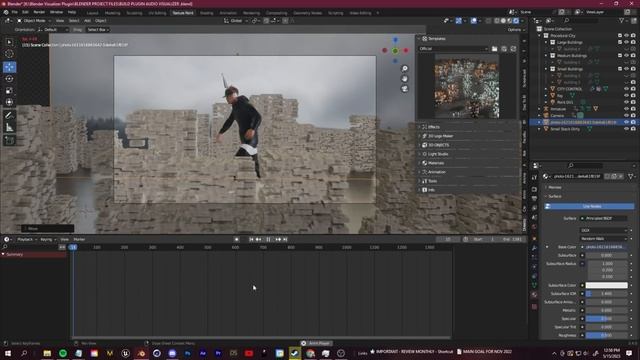640x360 pixels.
Task: Open Steam from the Windows taskbar
Action: pyautogui.click(x=295, y=353)
